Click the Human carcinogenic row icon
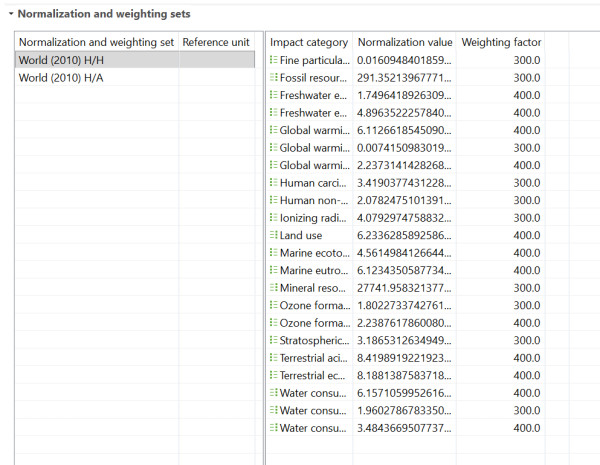The width and height of the screenshot is (600, 465). pyautogui.click(x=273, y=182)
